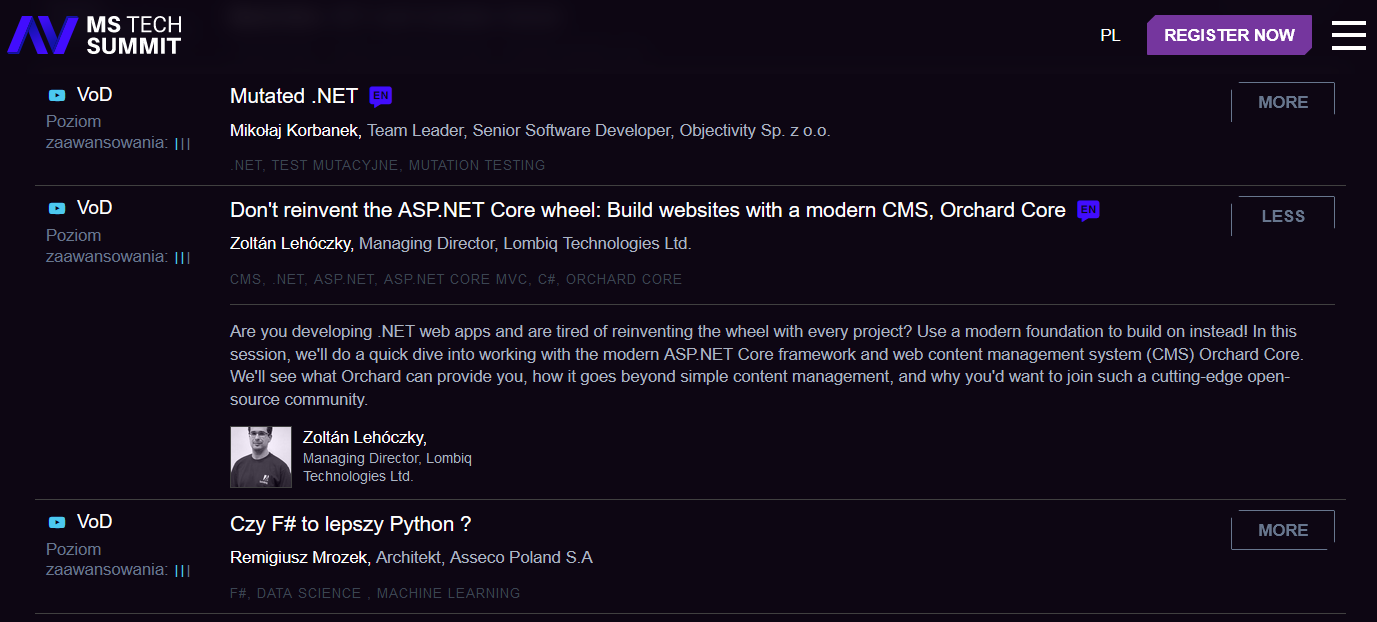Click the Mutated .NET tags line
This screenshot has width=1377, height=622.
pos(388,165)
